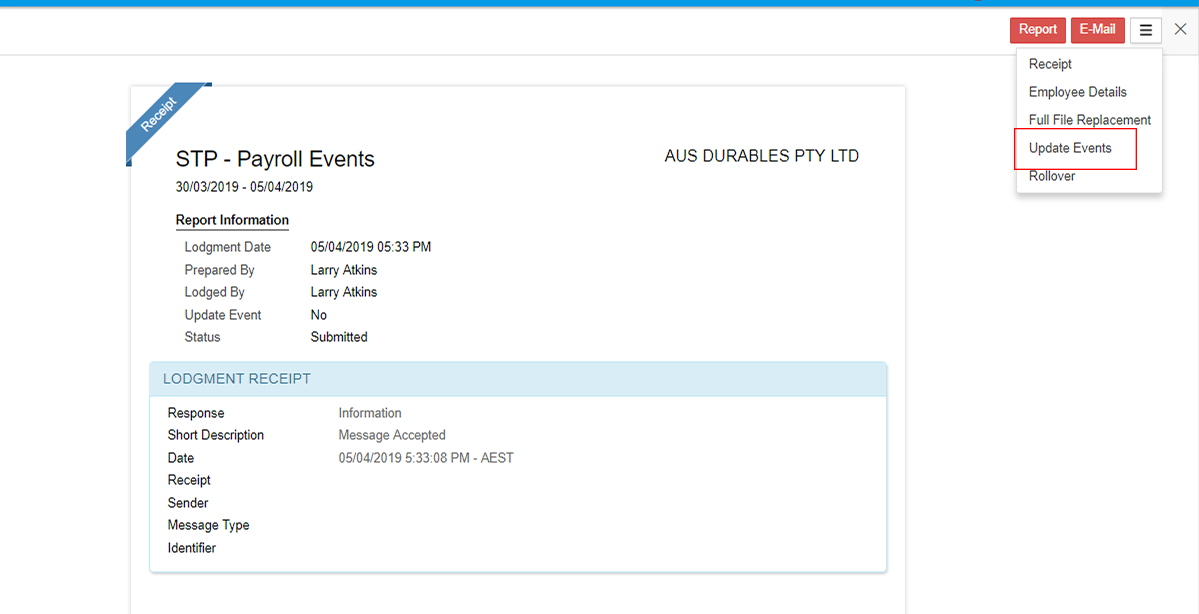Image resolution: width=1199 pixels, height=614 pixels.
Task: Click the Update Event value No
Action: pos(318,315)
